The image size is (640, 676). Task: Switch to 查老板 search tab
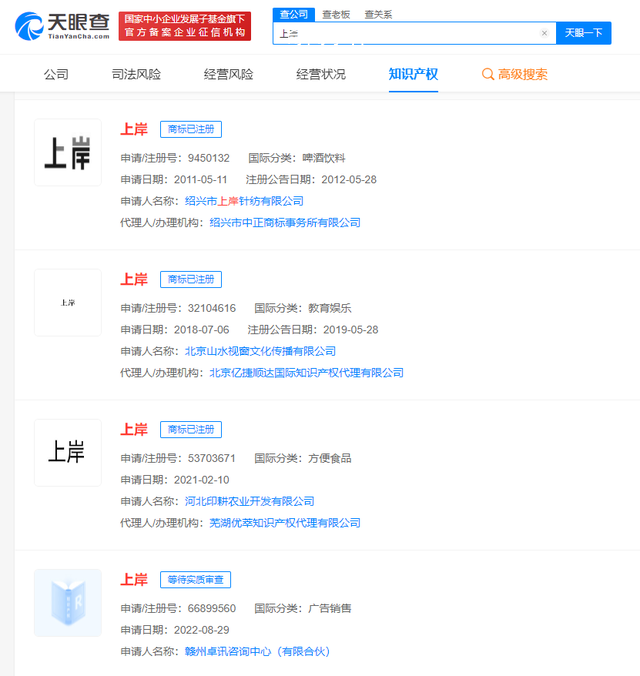click(336, 14)
